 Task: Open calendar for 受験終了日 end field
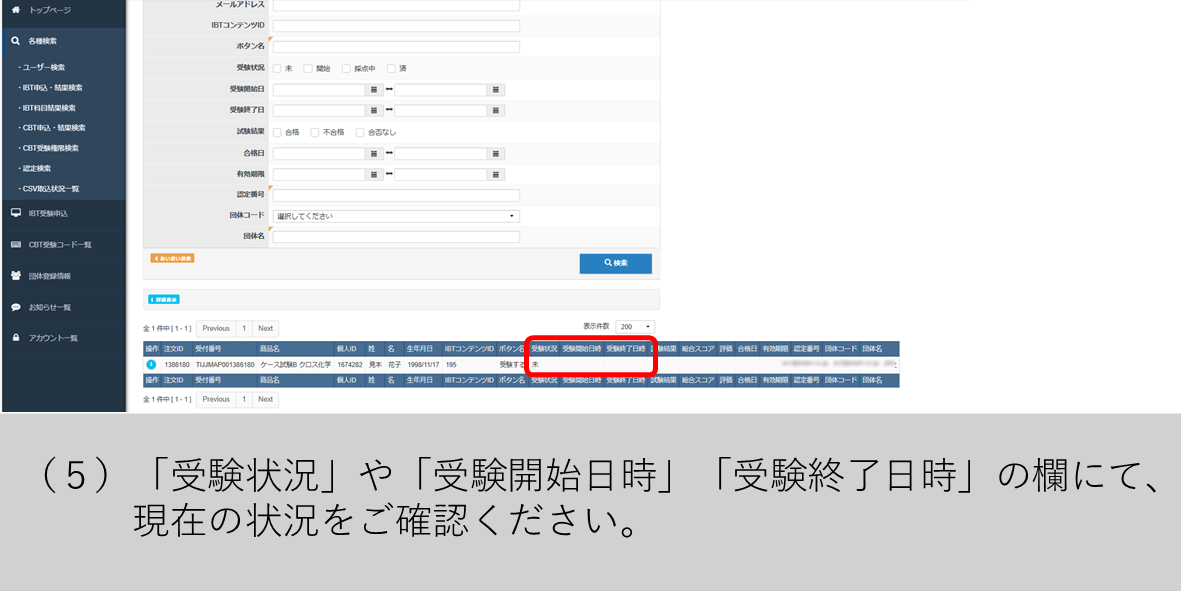point(496,111)
